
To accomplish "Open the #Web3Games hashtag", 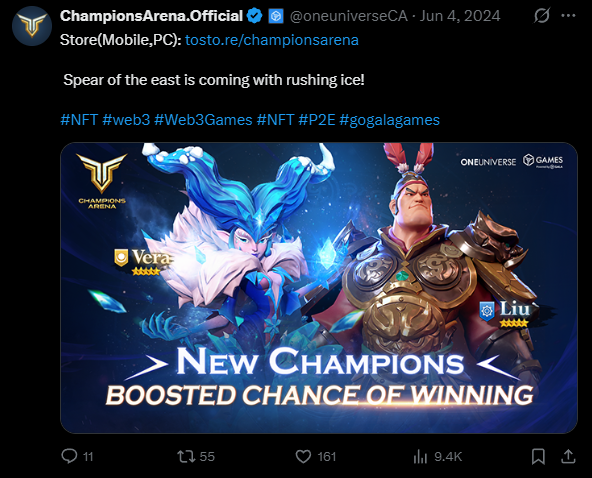I will (x=203, y=120).
